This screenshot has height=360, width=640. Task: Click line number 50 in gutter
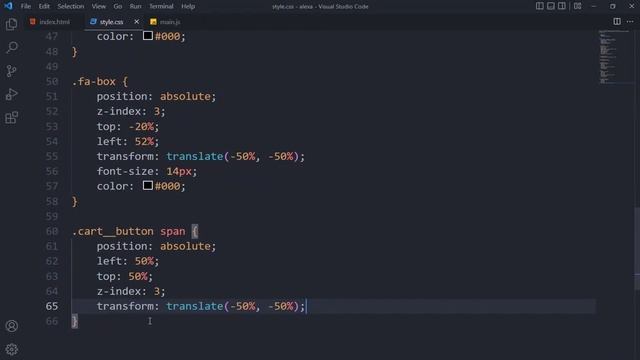point(52,81)
